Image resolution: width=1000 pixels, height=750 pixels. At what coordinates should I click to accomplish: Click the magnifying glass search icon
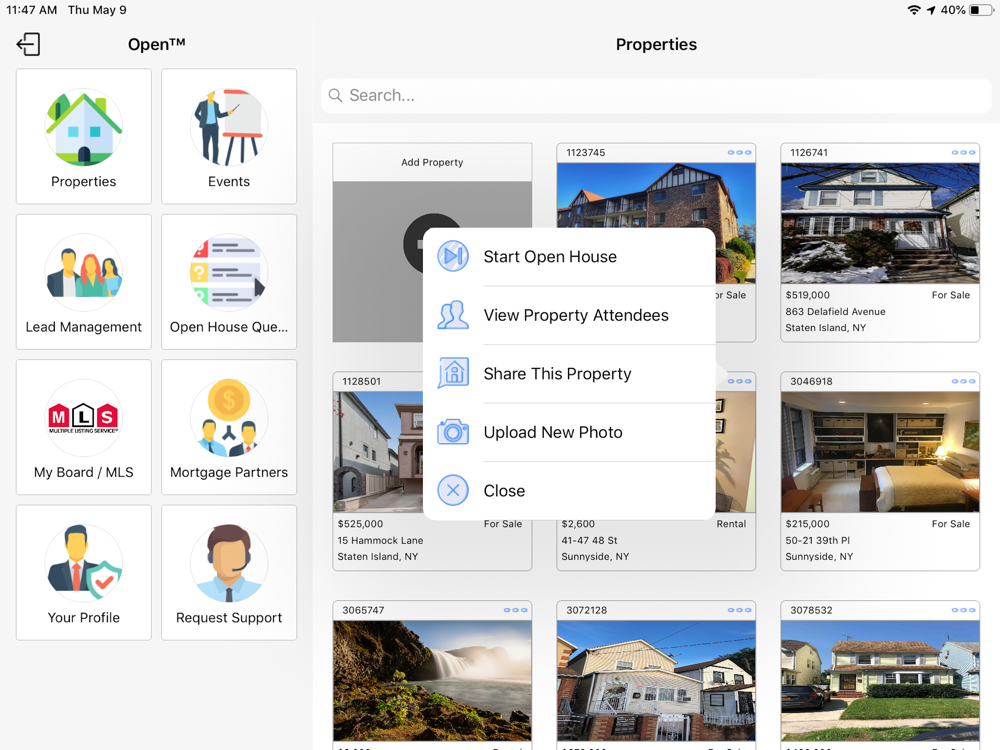pos(335,96)
